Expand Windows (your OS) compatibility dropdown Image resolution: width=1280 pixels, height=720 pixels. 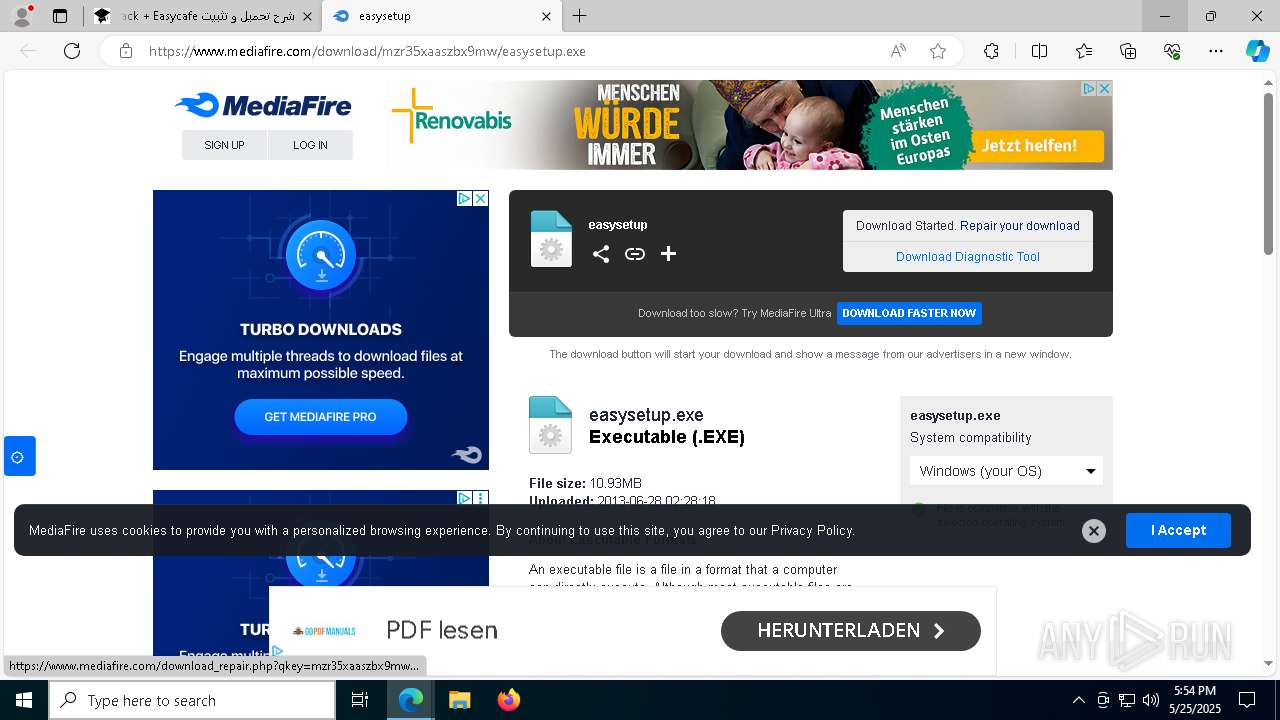pyautogui.click(x=1006, y=471)
